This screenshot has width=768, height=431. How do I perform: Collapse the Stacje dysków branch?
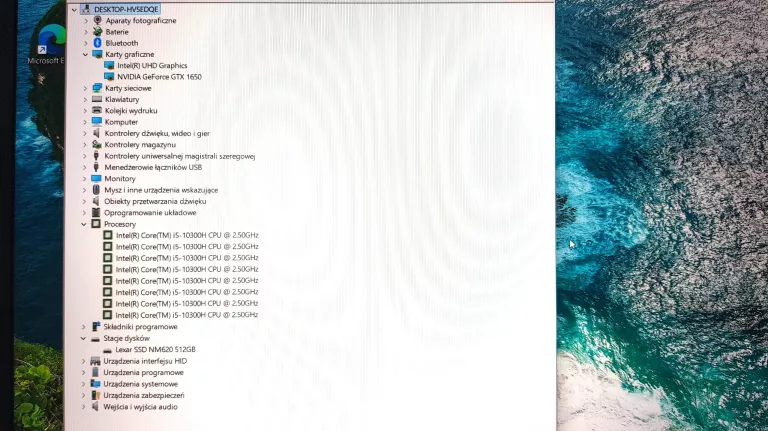86,338
